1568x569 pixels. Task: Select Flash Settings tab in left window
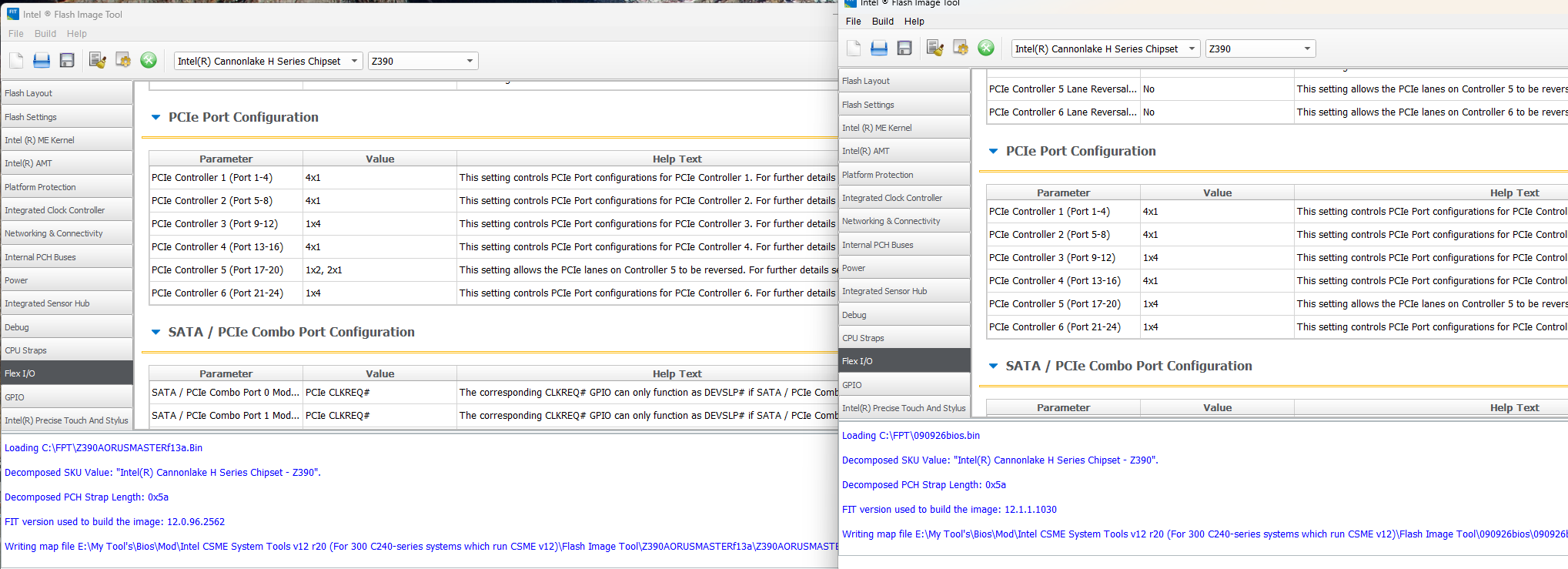[x=67, y=117]
